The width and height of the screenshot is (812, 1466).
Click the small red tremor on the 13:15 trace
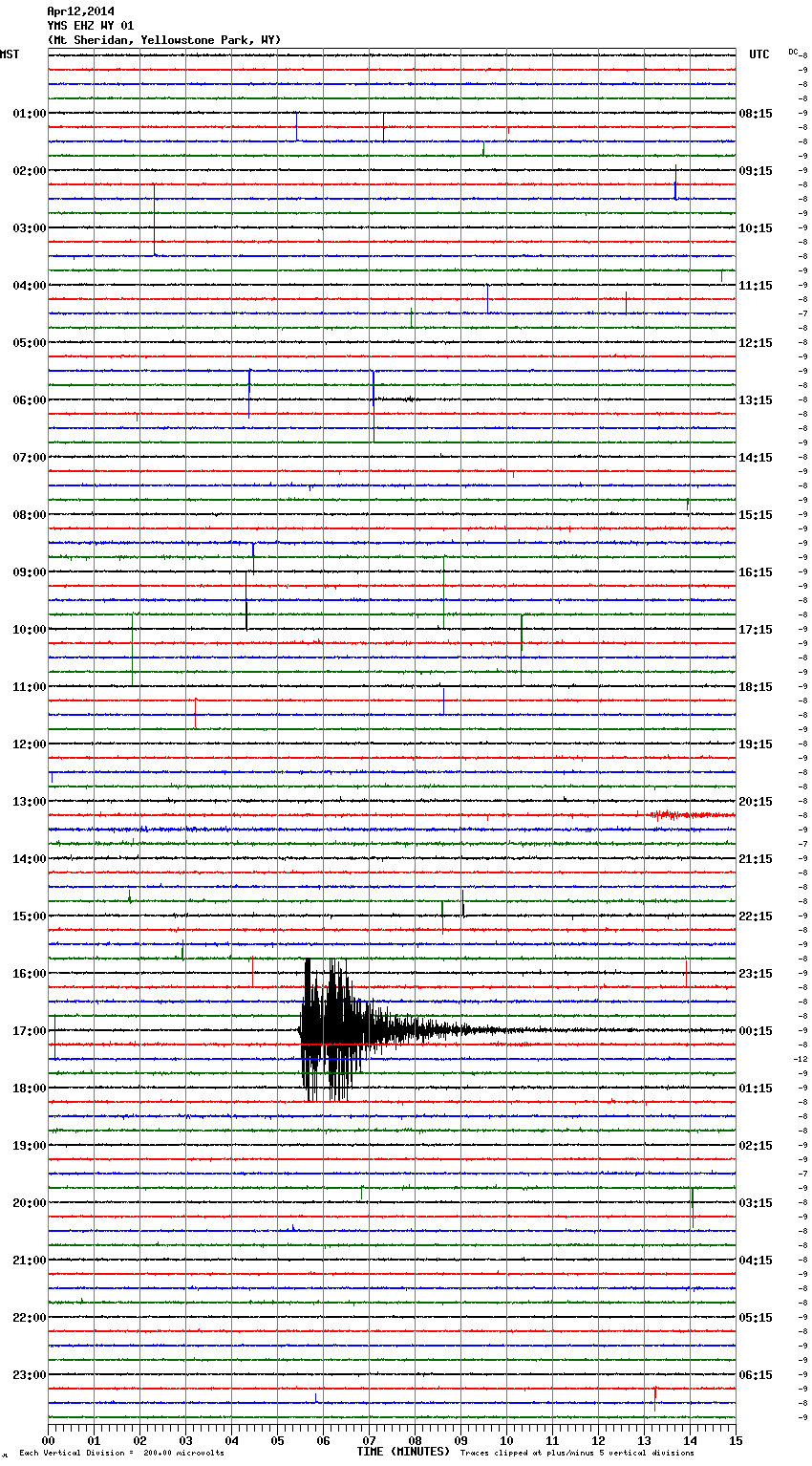point(692,815)
